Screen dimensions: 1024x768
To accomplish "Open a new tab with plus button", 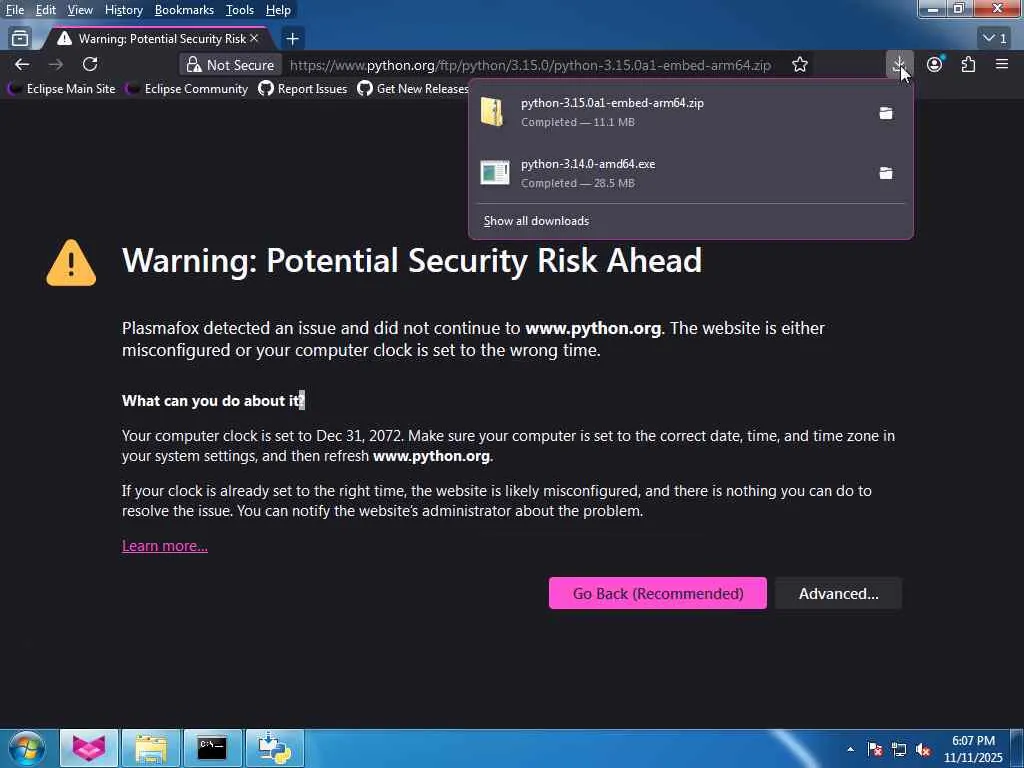I will click(293, 39).
